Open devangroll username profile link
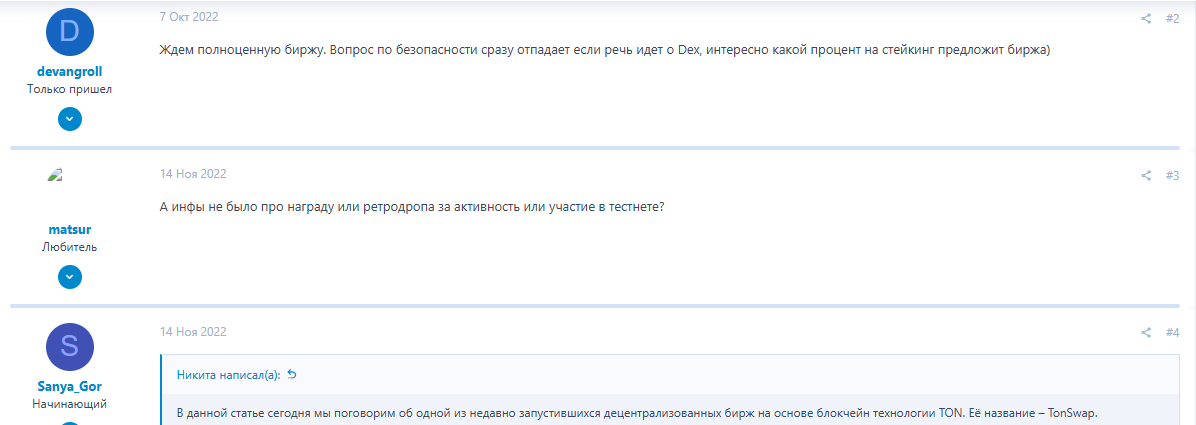 point(70,72)
